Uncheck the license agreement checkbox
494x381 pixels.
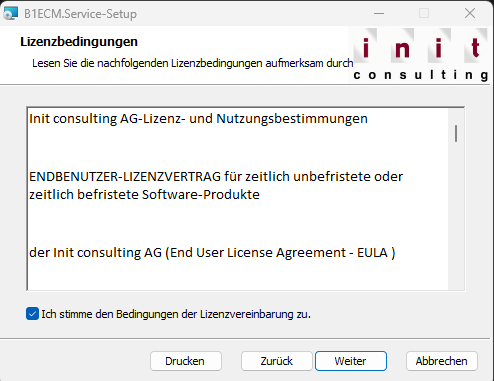pyautogui.click(x=32, y=314)
